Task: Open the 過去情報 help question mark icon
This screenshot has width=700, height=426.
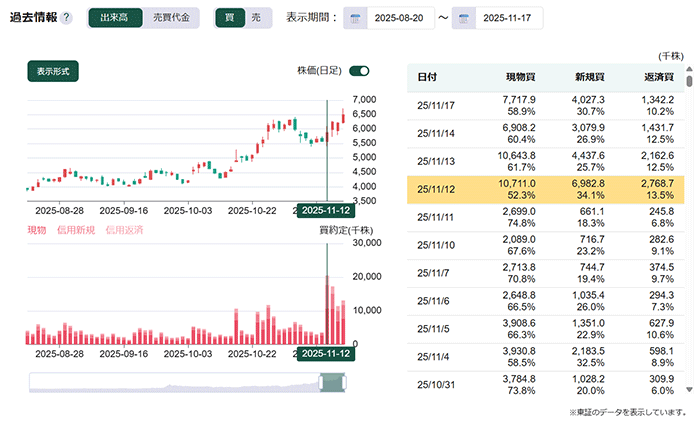Action: pyautogui.click(x=66, y=17)
